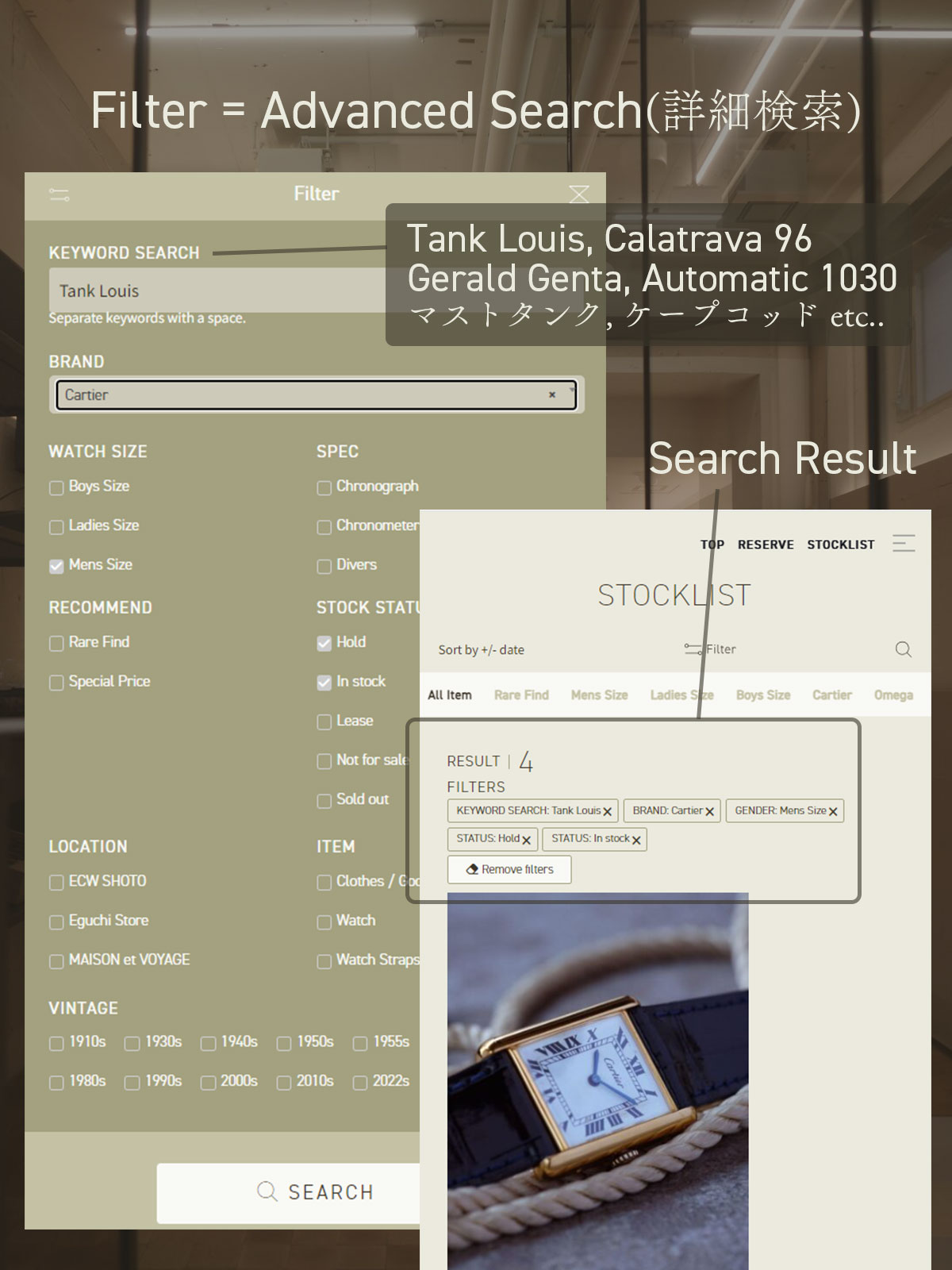Remove the GENDER: Mens Size filter tag
Viewport: 952px width, 1270px height.
pos(833,811)
